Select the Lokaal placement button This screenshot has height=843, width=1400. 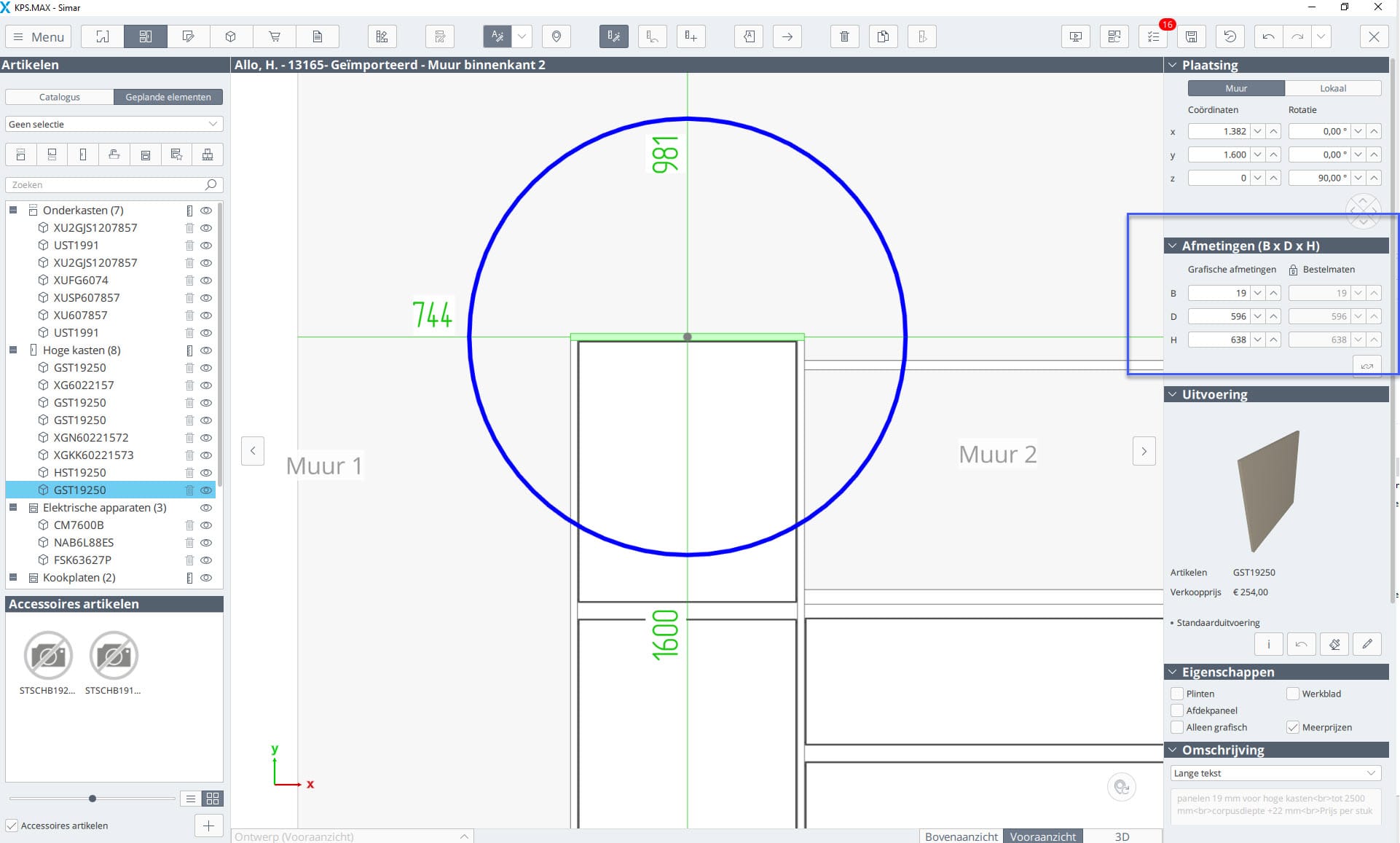[1332, 88]
